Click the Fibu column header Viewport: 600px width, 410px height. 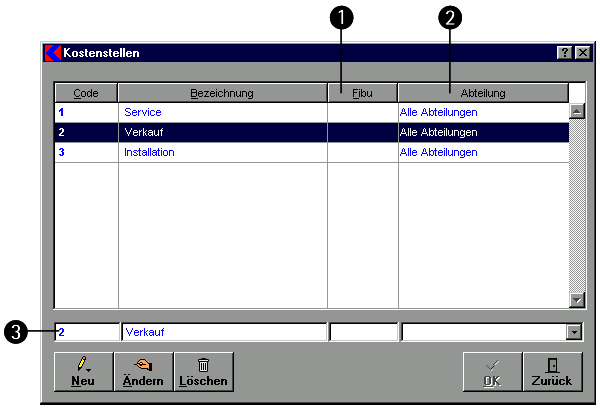362,93
